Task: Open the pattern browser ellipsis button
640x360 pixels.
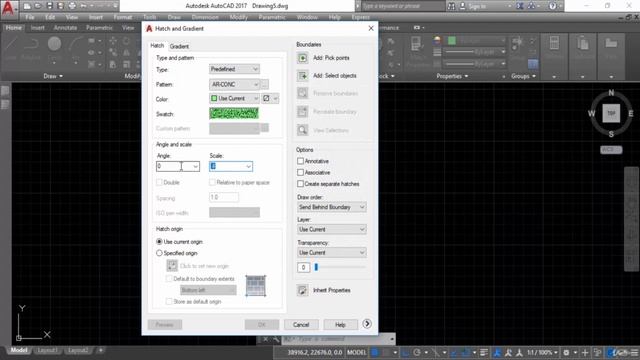Action: (x=264, y=84)
